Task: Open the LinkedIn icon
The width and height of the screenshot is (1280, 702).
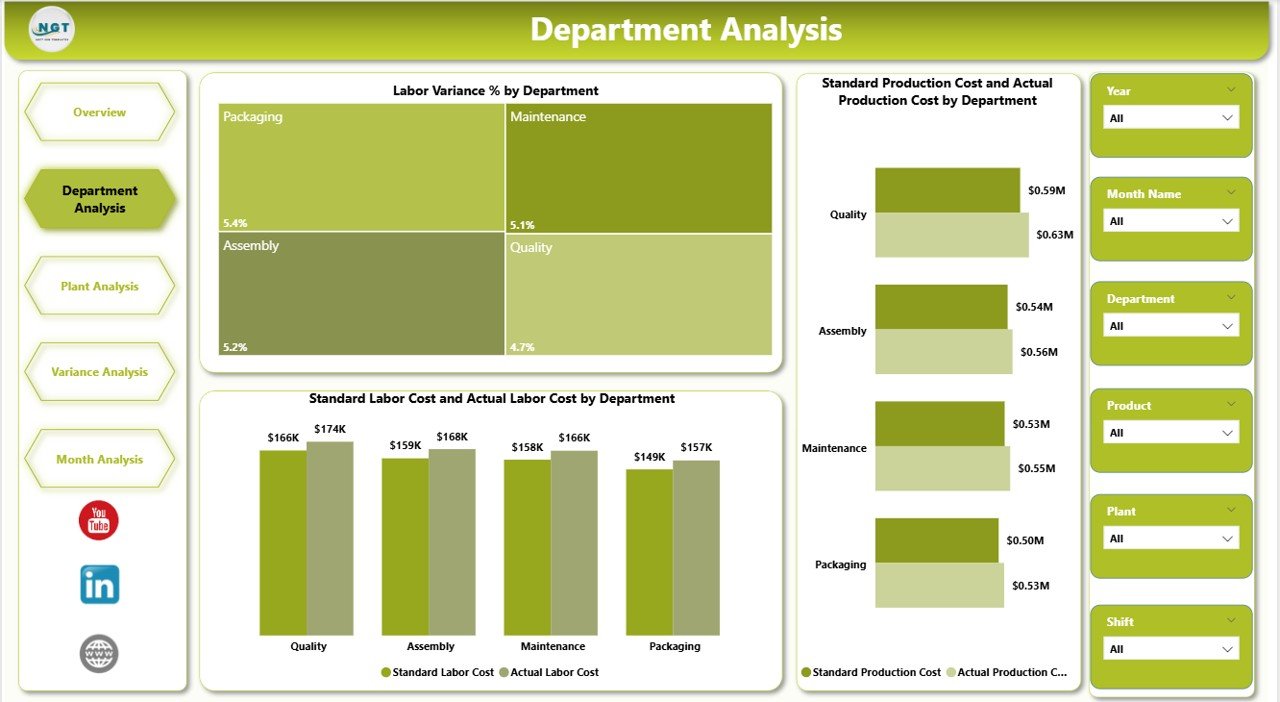Action: 97,584
